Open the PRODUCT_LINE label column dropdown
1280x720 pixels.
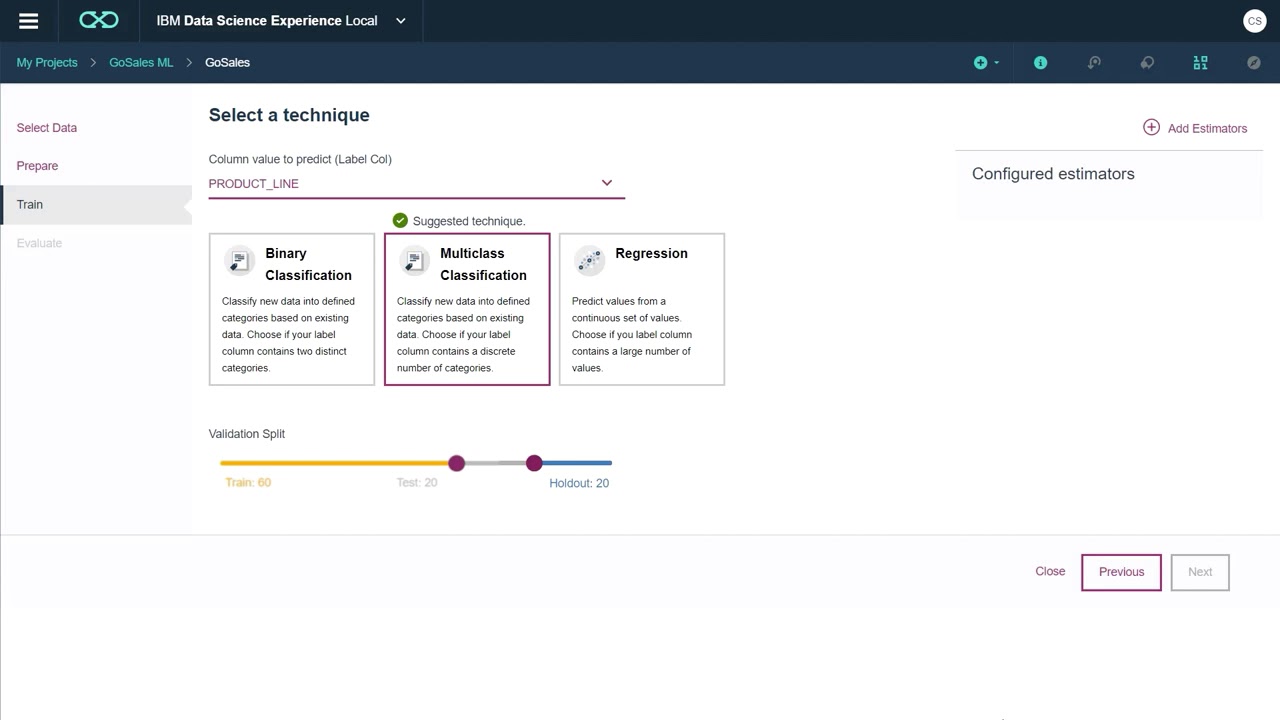tap(417, 183)
